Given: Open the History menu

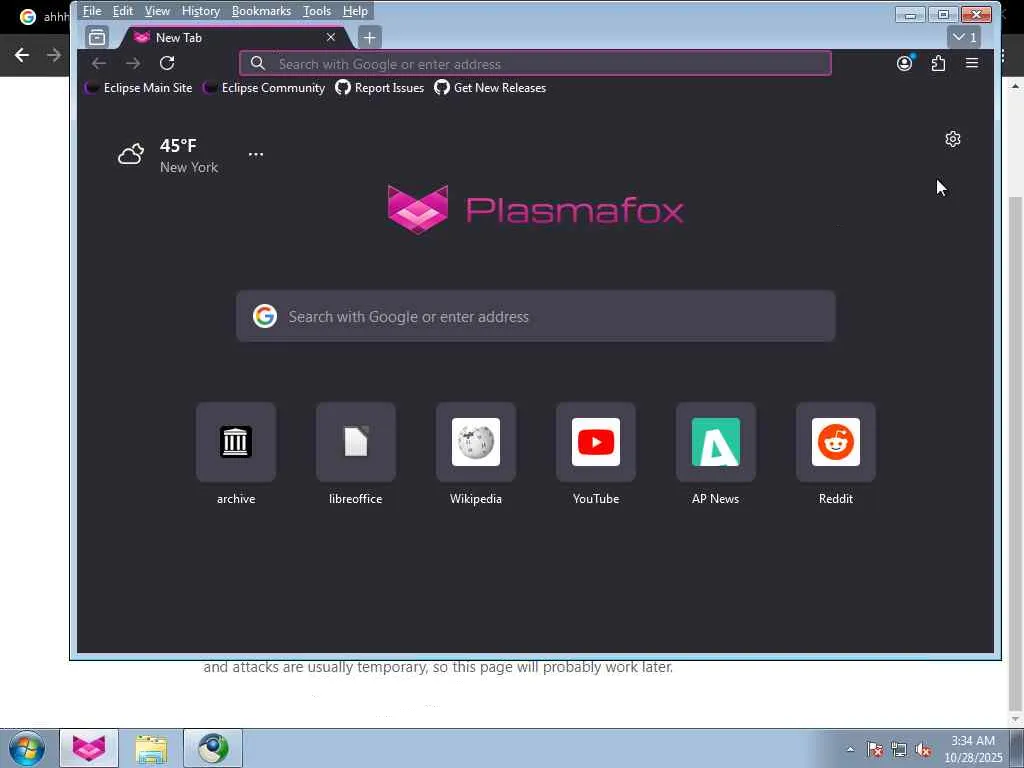Looking at the screenshot, I should point(200,11).
